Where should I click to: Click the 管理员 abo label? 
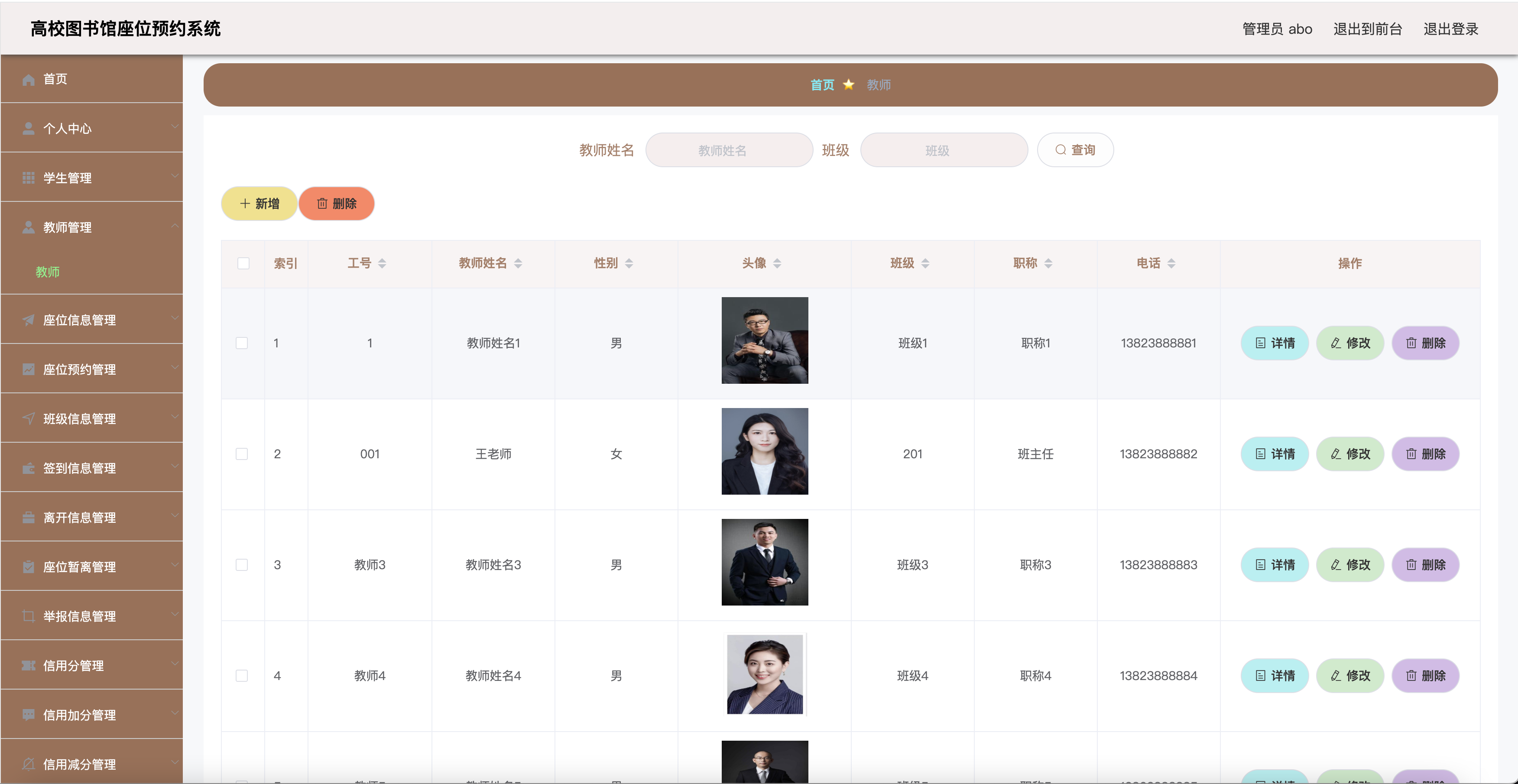coord(1277,29)
